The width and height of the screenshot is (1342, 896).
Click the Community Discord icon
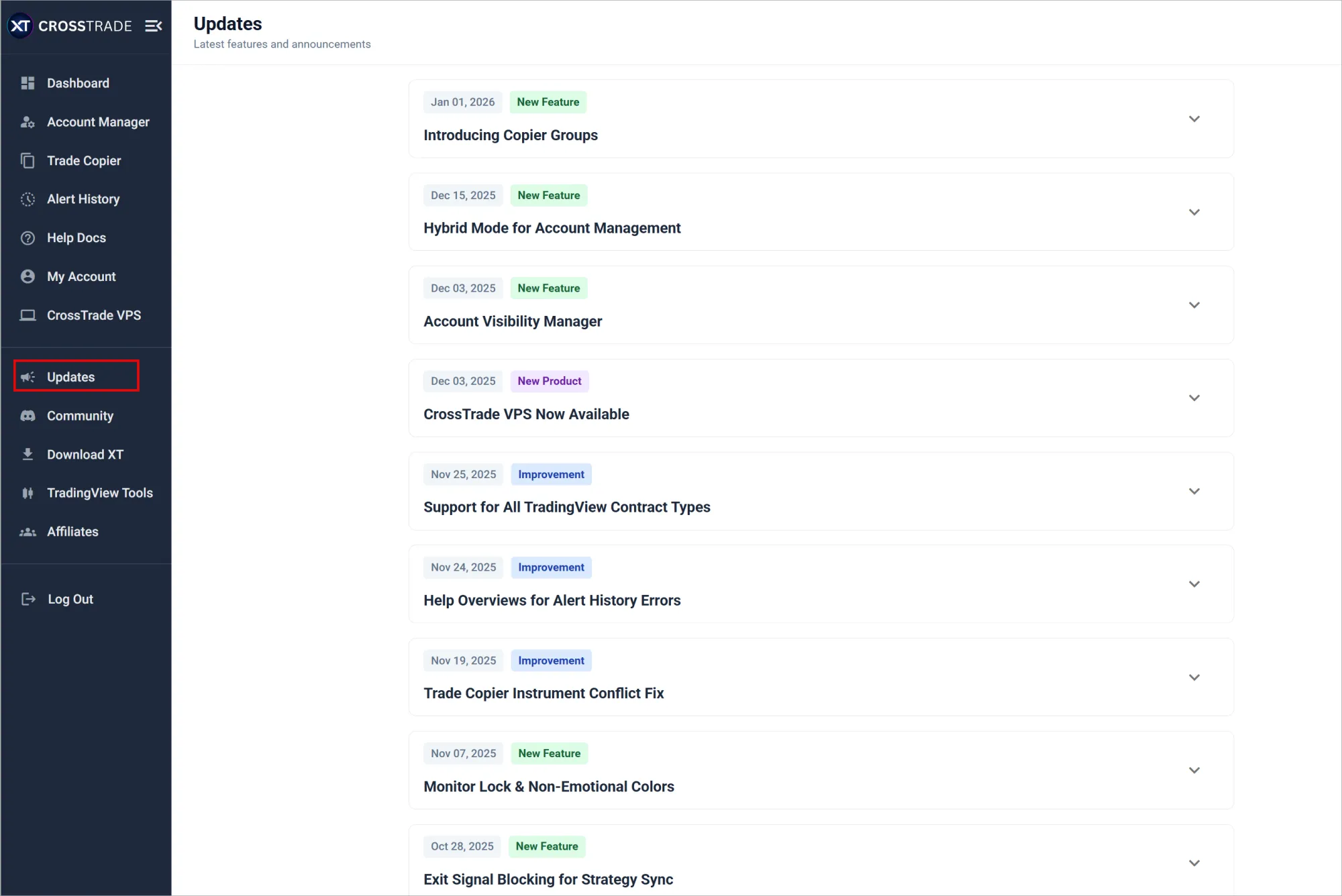coord(28,416)
